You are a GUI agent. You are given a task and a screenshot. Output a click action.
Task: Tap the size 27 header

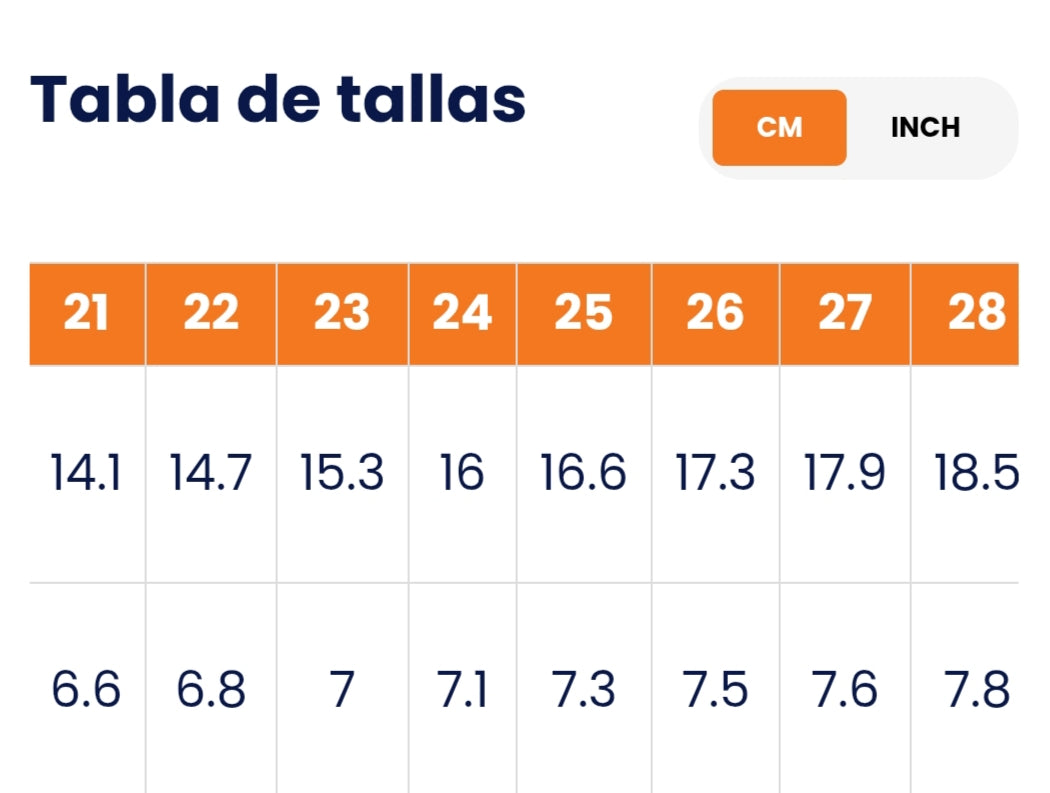(845, 314)
